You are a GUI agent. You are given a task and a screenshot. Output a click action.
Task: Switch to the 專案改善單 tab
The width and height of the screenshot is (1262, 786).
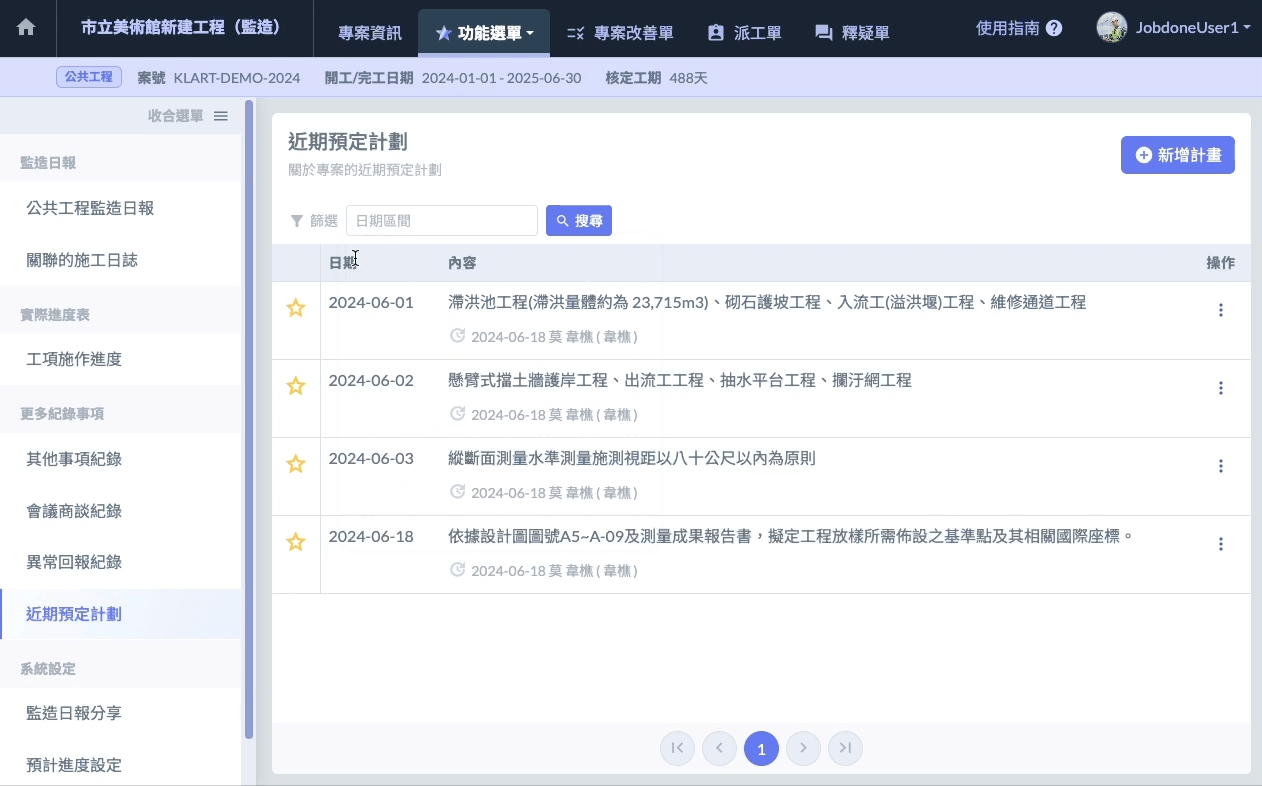(620, 33)
